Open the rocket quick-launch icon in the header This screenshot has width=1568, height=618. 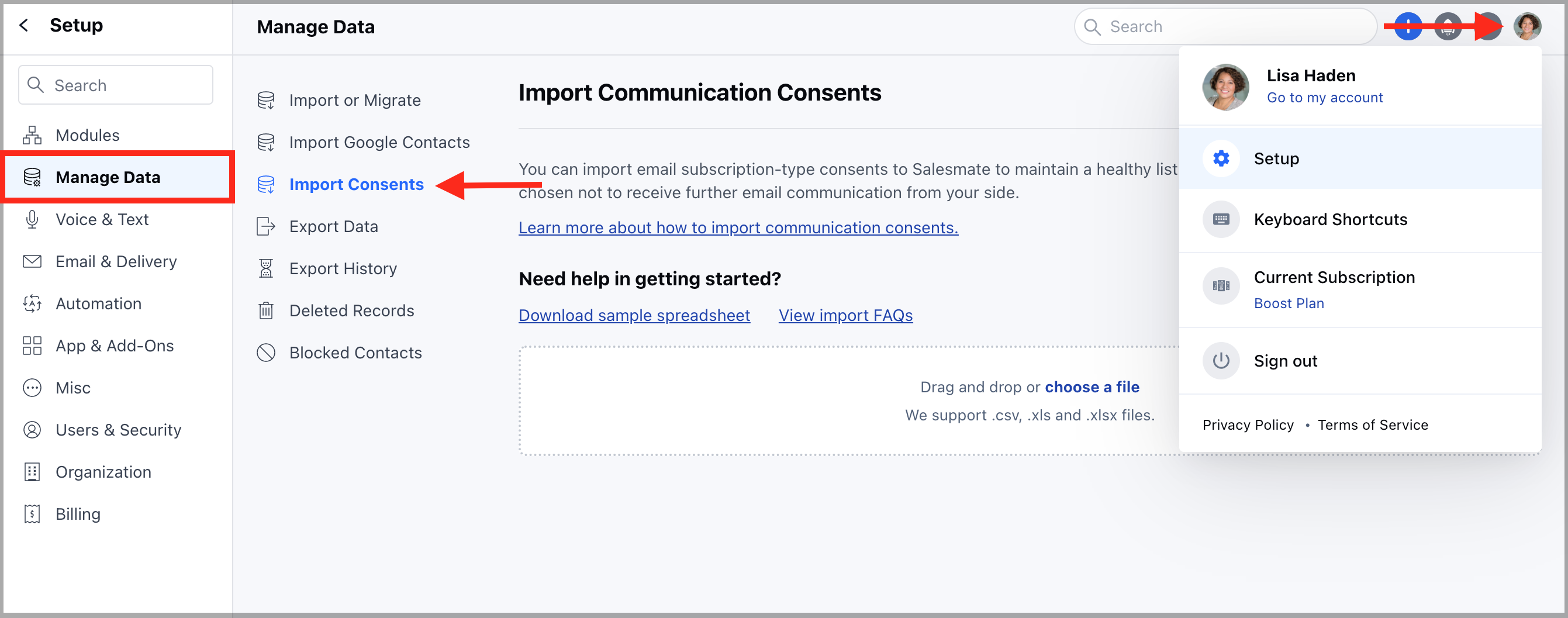(1448, 26)
